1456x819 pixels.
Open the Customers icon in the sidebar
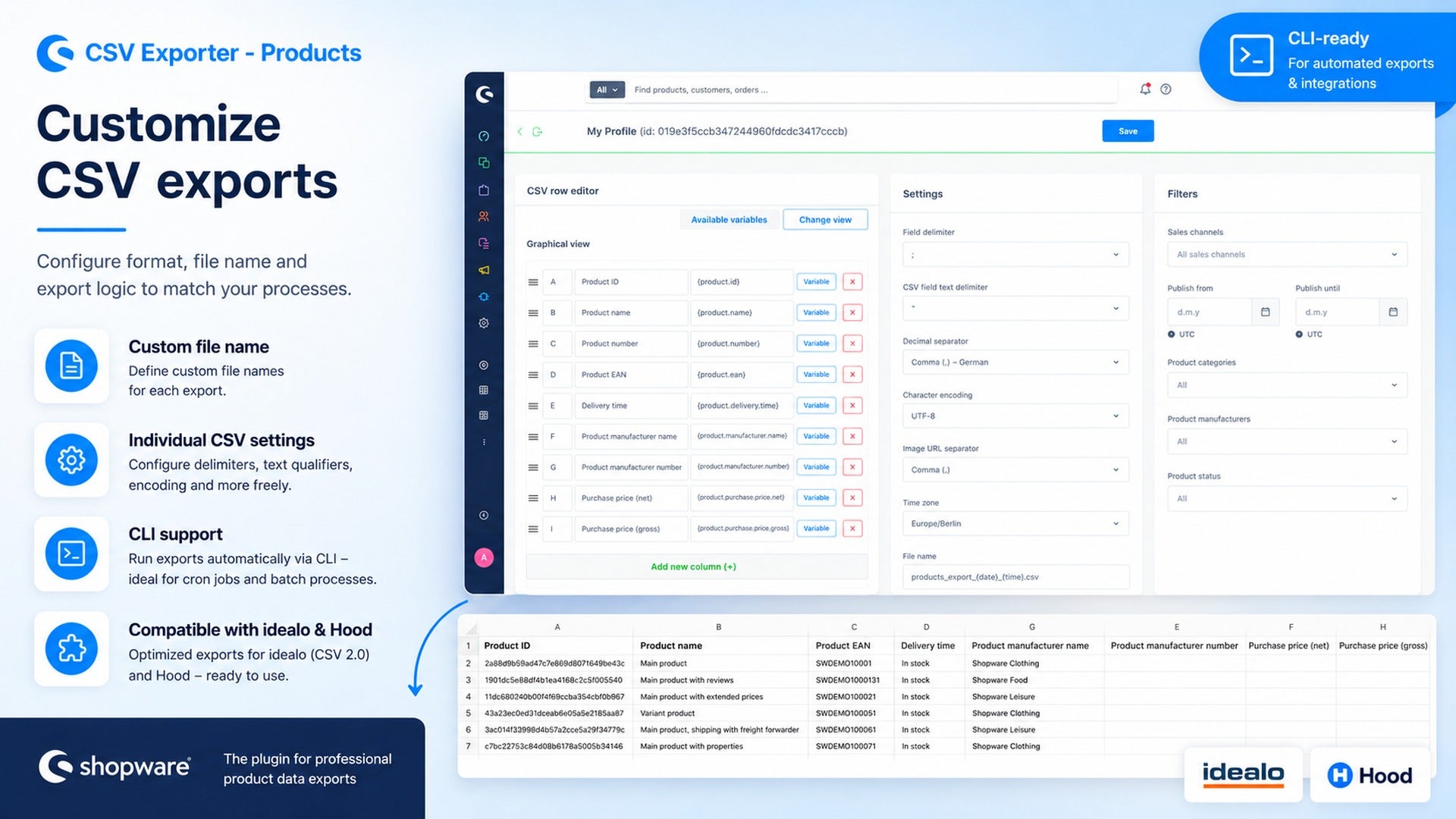coord(484,217)
